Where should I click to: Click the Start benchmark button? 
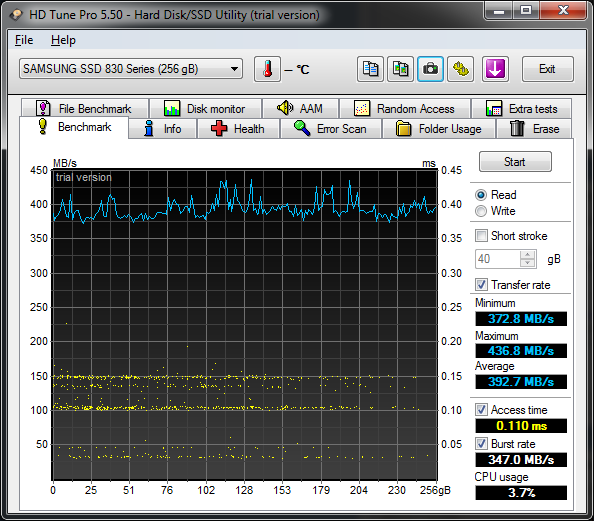515,162
